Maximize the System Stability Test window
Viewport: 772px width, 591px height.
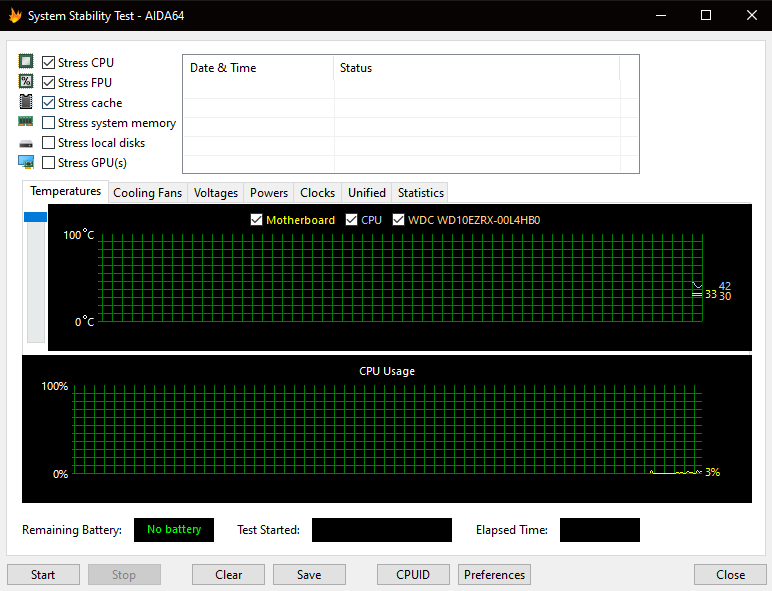pyautogui.click(x=706, y=15)
